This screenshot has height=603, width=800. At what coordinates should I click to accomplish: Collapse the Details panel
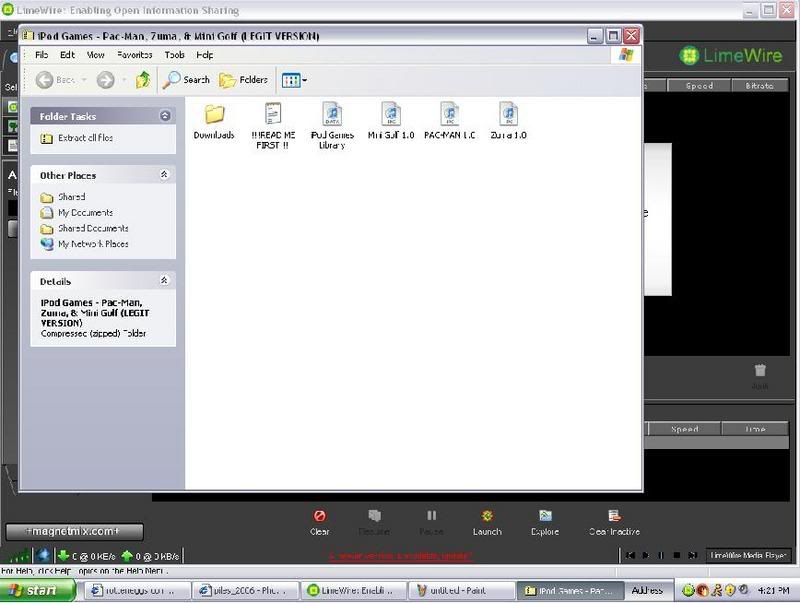pos(164,280)
